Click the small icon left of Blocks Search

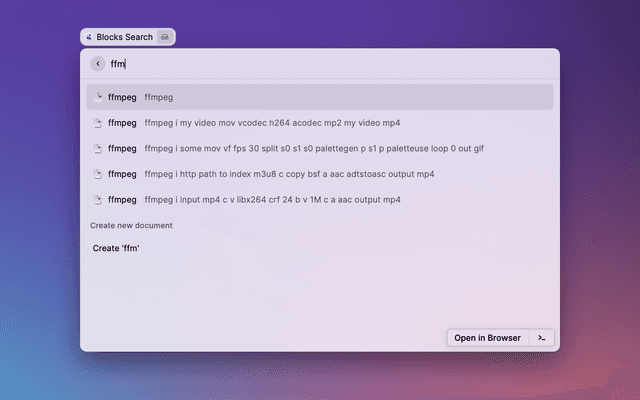coord(89,37)
